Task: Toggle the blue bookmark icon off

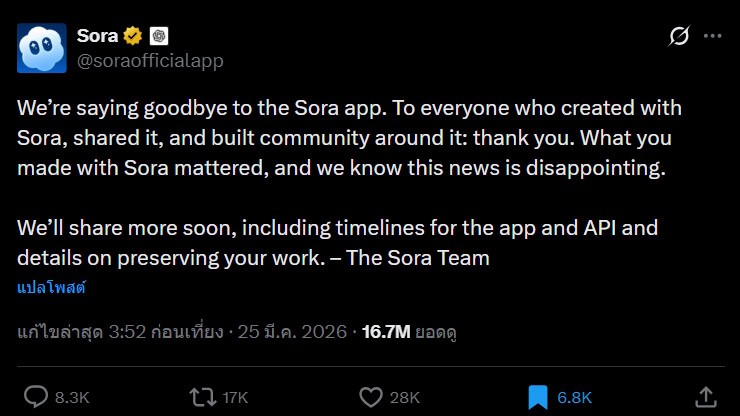Action: point(537,397)
